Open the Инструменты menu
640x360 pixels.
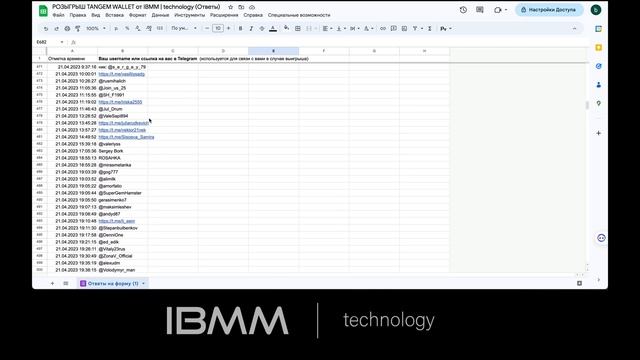coord(189,15)
